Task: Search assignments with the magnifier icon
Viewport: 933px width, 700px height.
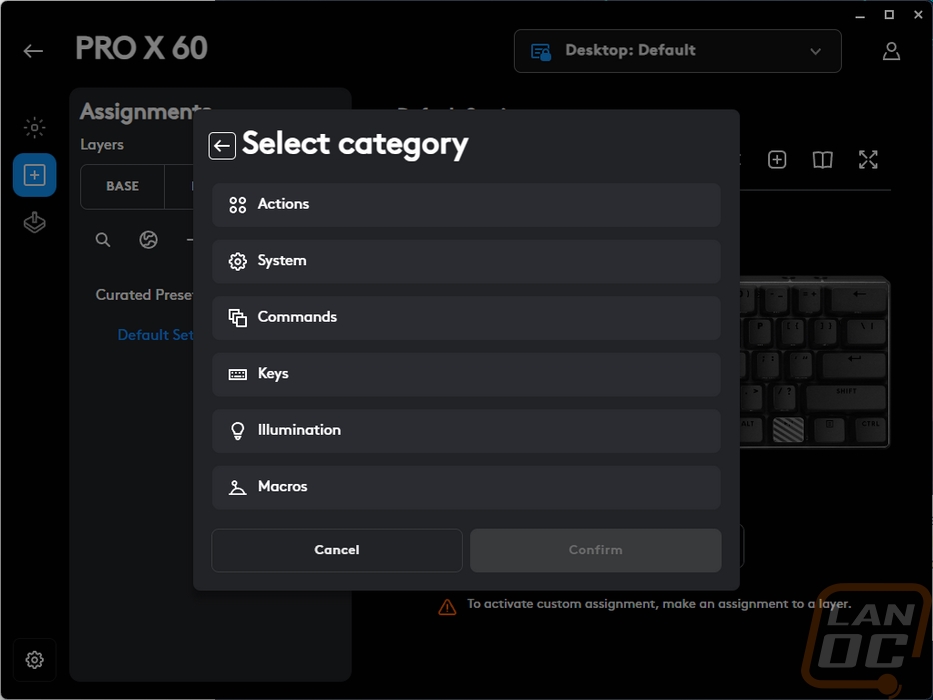Action: coord(103,240)
